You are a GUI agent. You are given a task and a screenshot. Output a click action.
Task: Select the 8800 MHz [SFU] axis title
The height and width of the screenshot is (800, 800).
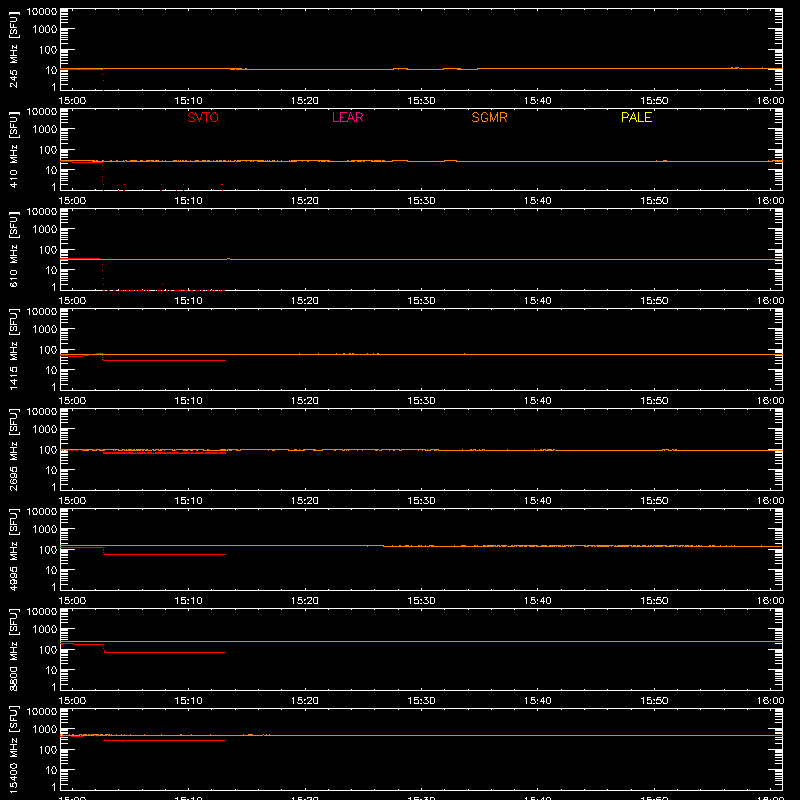click(13, 650)
